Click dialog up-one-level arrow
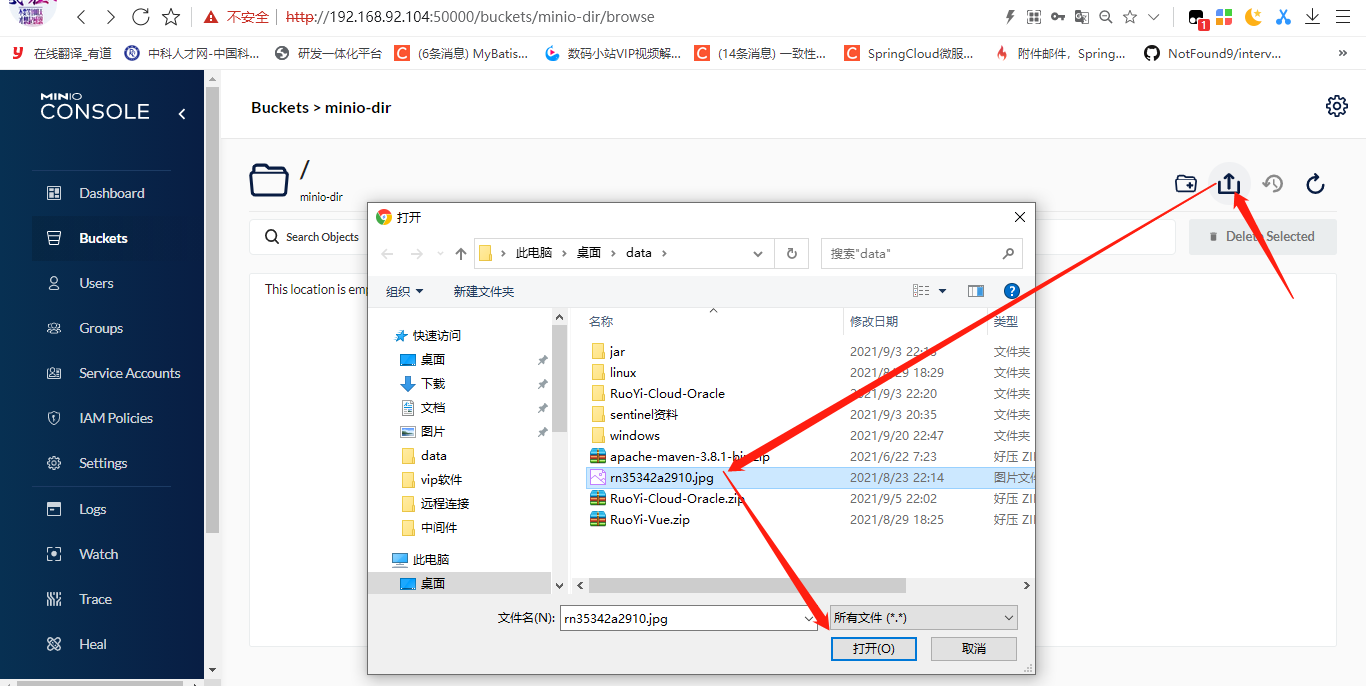The height and width of the screenshot is (686, 1366). coord(461,253)
